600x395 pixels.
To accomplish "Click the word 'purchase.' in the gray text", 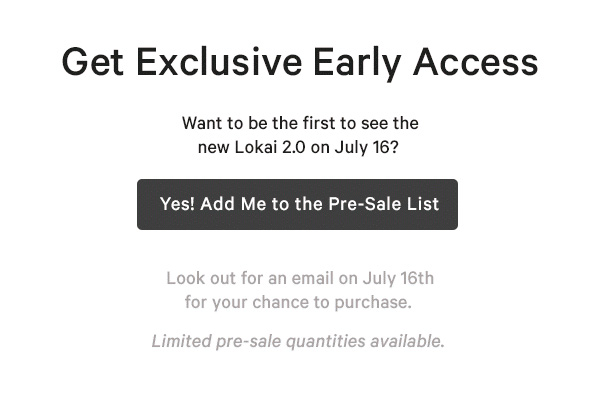I will coord(373,303).
